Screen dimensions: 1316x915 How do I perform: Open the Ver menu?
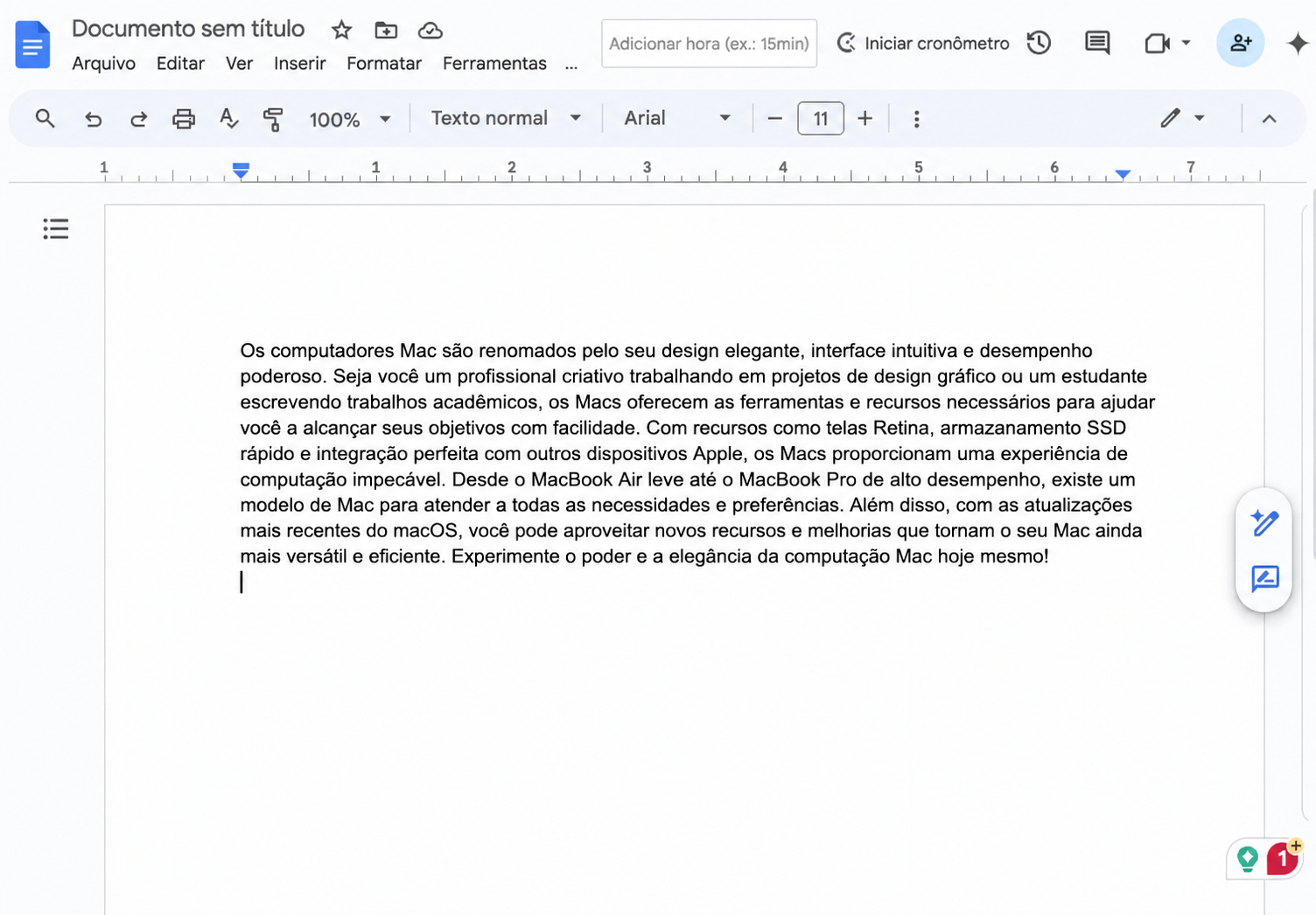[239, 63]
